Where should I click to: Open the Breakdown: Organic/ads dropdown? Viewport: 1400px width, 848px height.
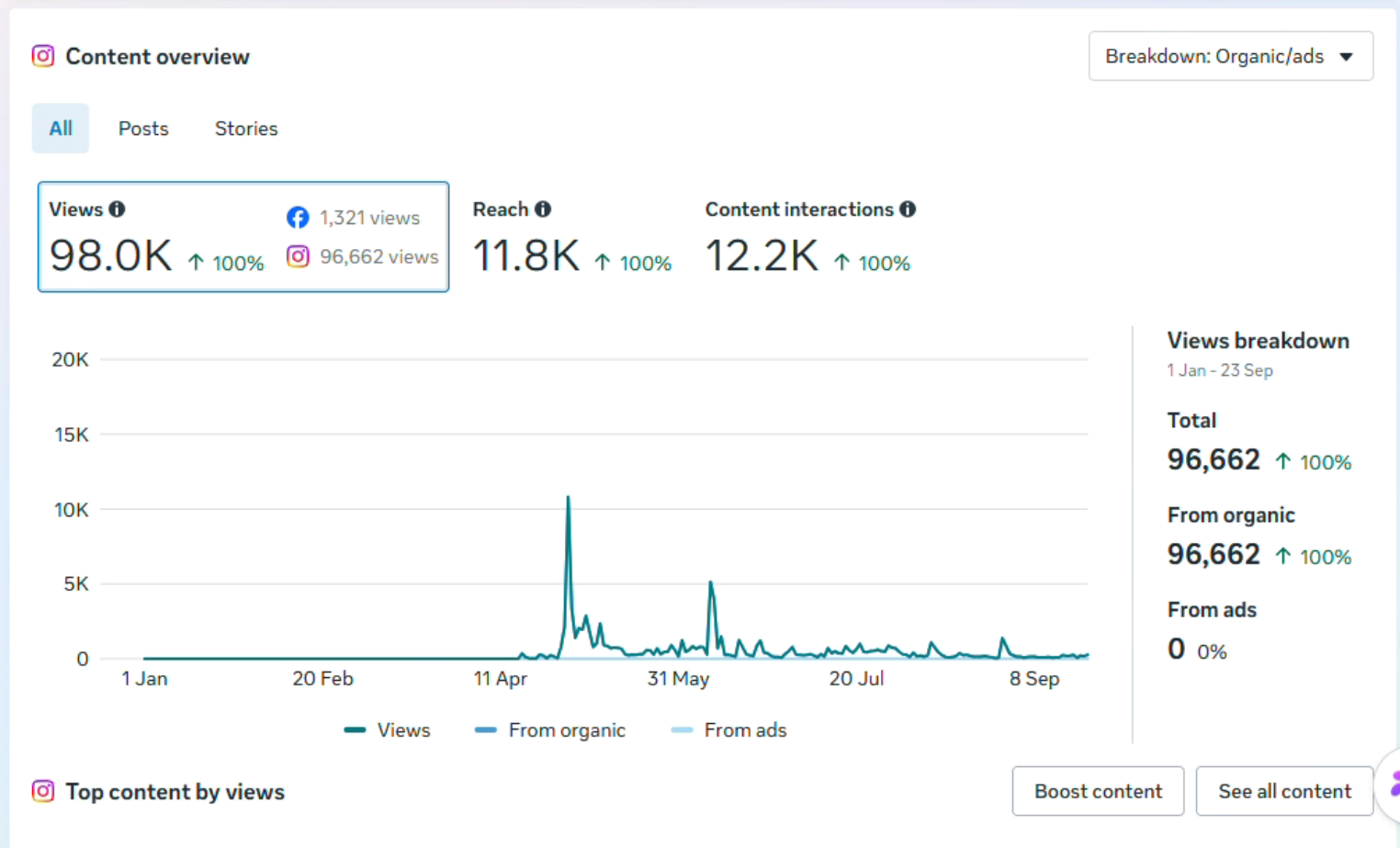coord(1231,56)
